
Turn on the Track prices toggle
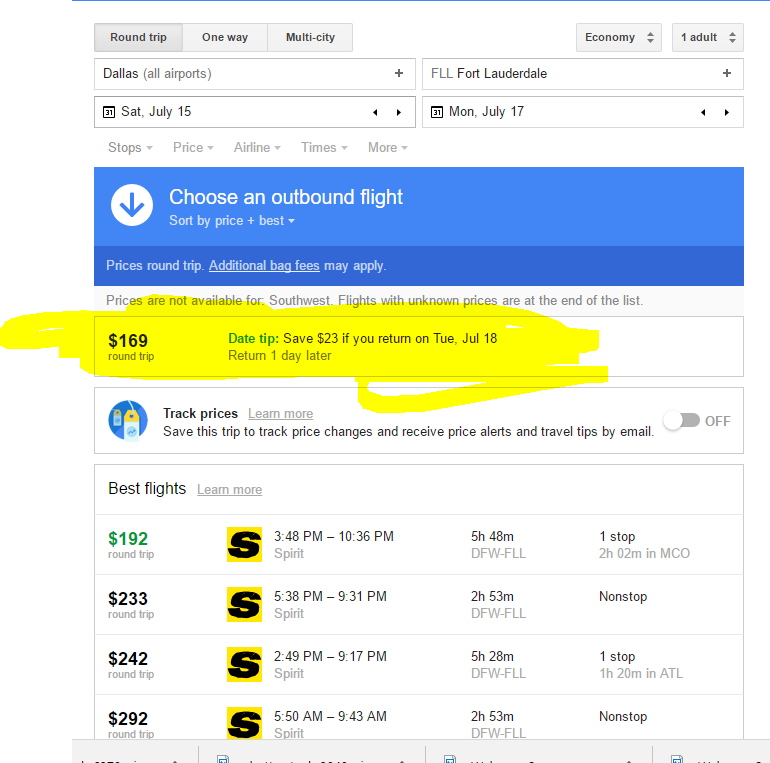[x=682, y=421]
